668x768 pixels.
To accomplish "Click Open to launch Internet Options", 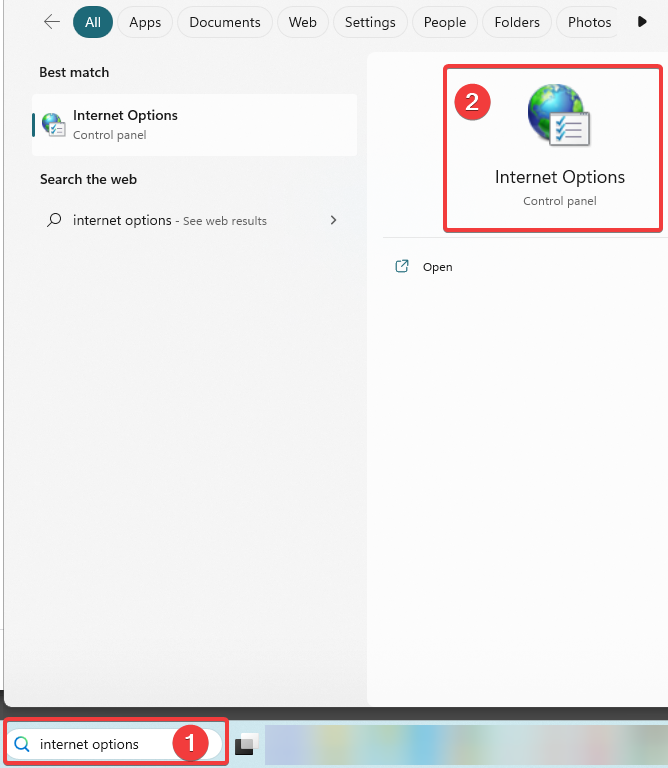I will (437, 267).
